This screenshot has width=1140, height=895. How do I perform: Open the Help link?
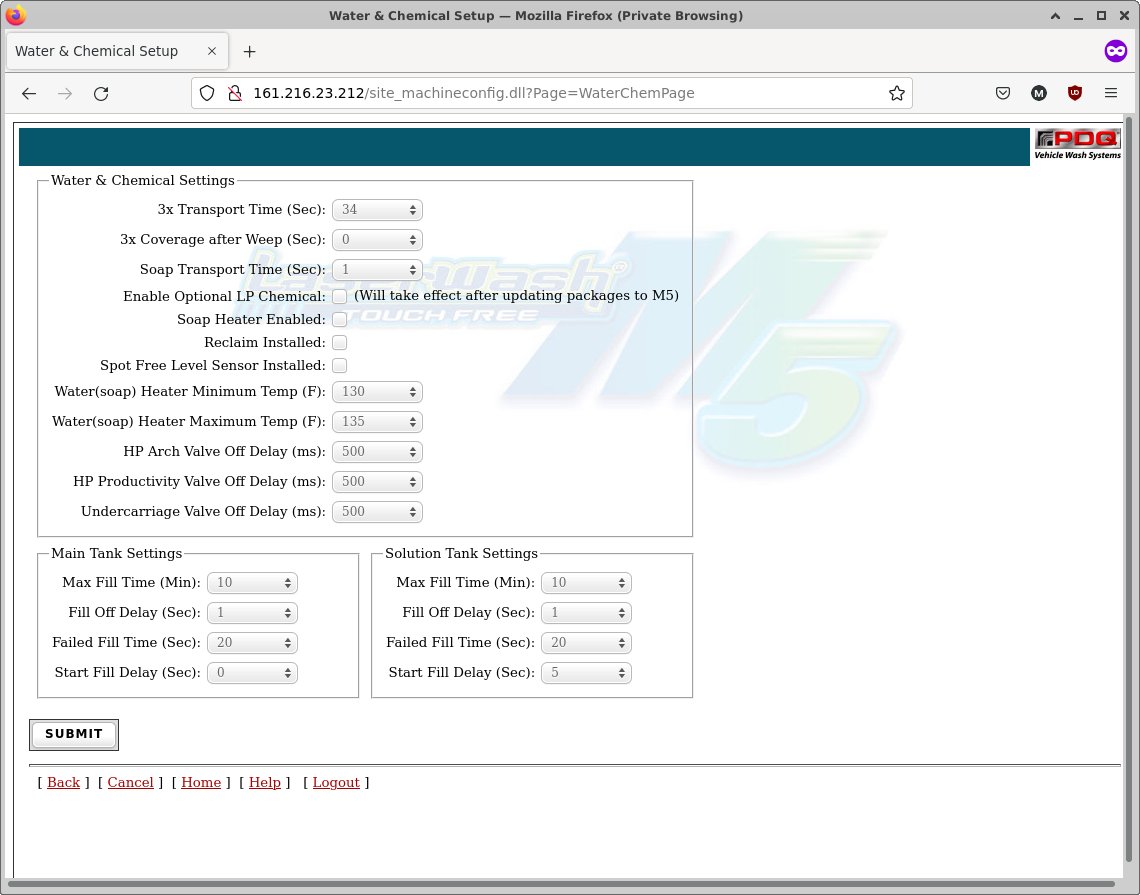[x=265, y=782]
